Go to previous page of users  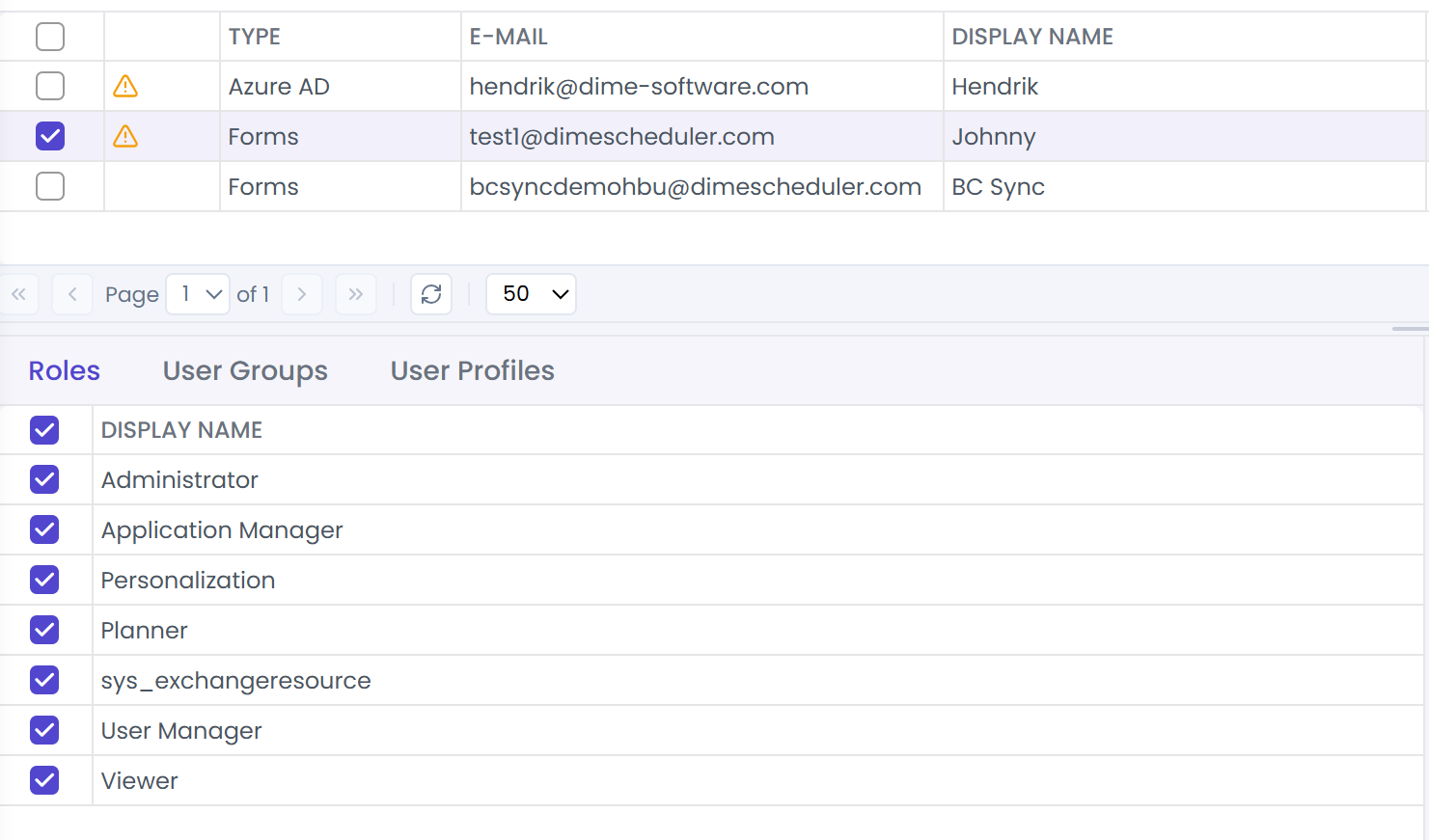[x=72, y=294]
